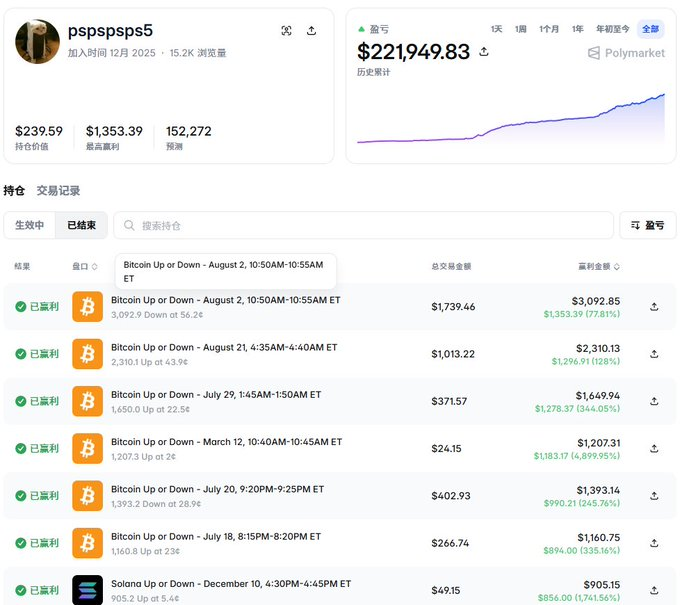Screen dimensions: 680x605
Task: Click the $1,353.39 最高赢利 value
Action: [x=114, y=131]
